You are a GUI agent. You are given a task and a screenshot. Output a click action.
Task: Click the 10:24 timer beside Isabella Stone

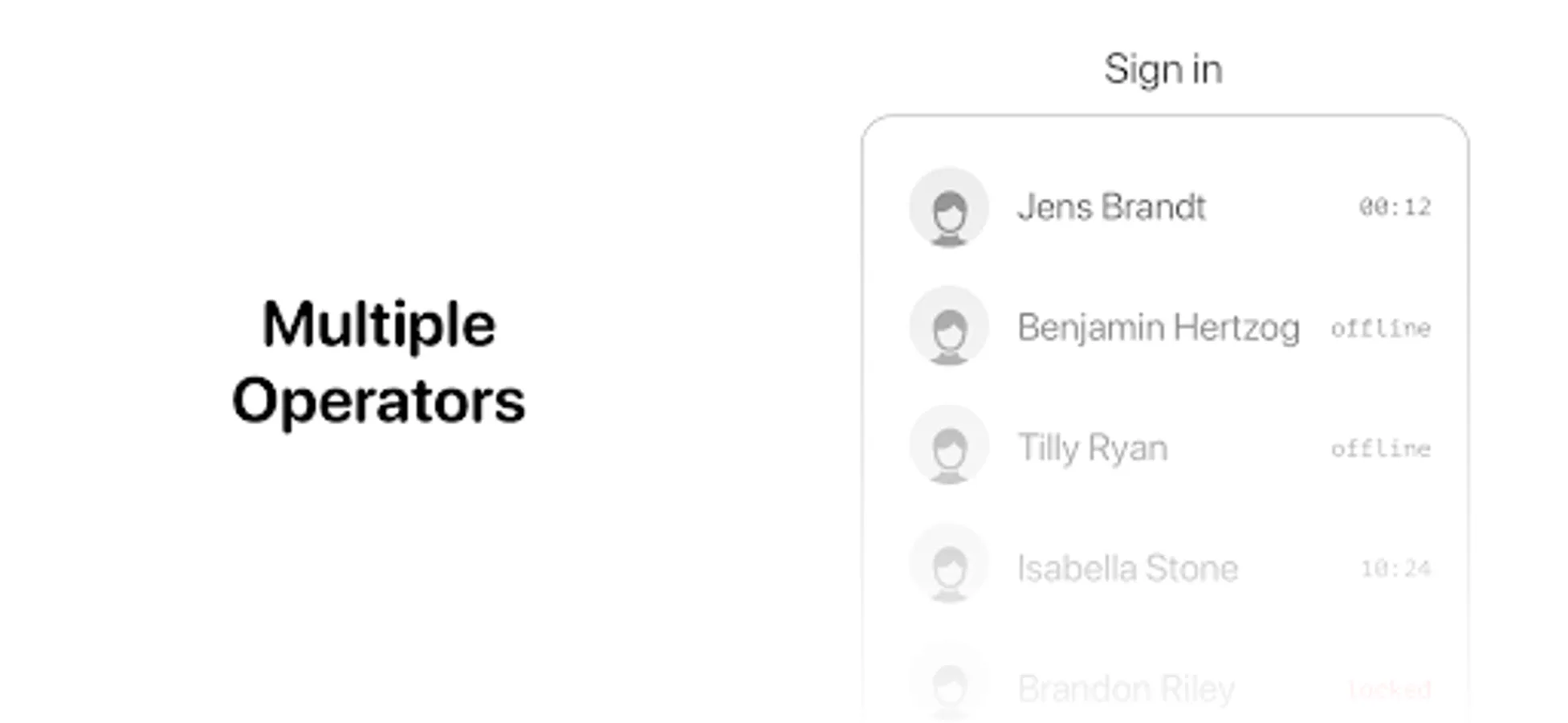tap(1395, 569)
